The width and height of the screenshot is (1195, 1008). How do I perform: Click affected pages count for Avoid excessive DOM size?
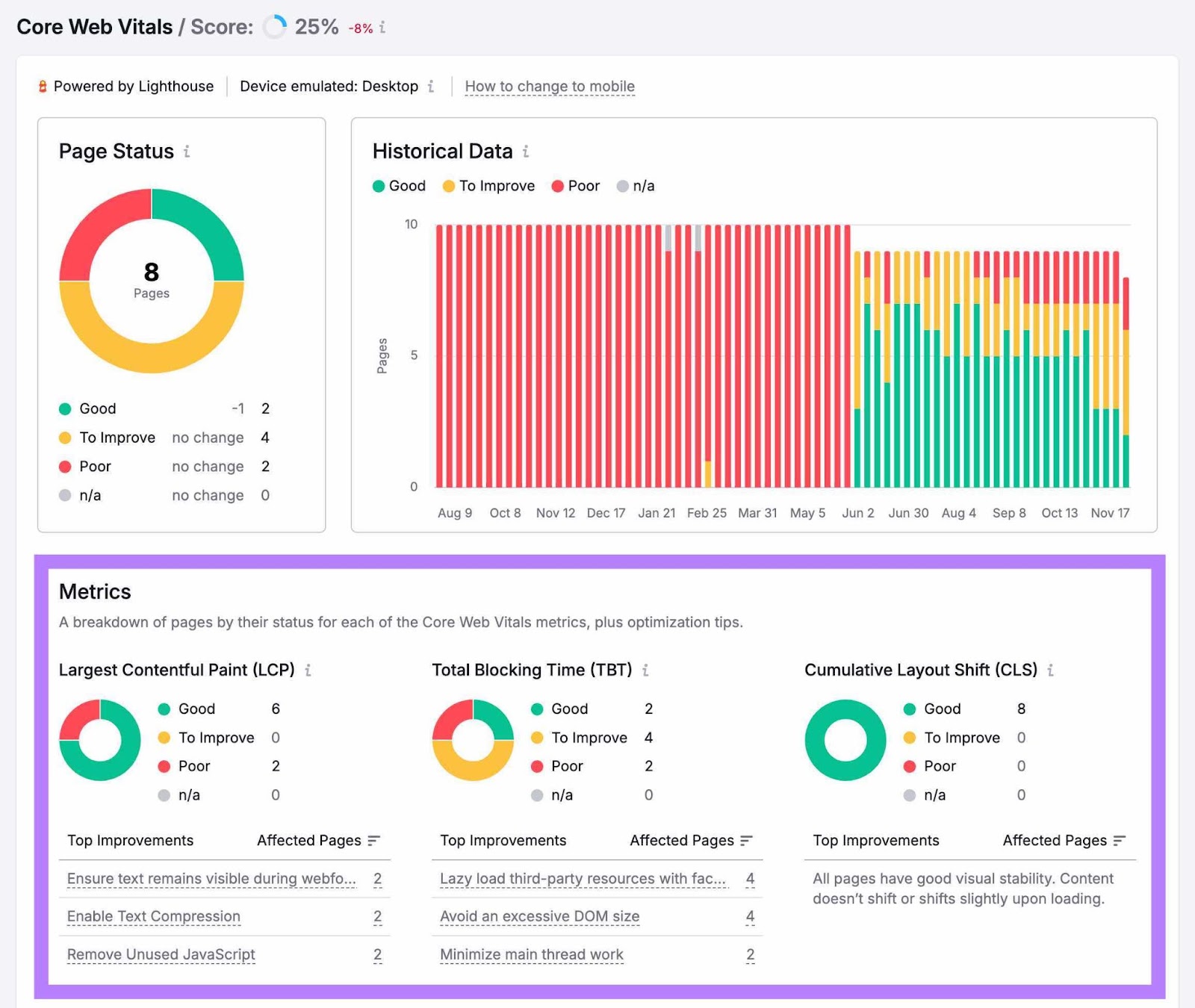[751, 916]
